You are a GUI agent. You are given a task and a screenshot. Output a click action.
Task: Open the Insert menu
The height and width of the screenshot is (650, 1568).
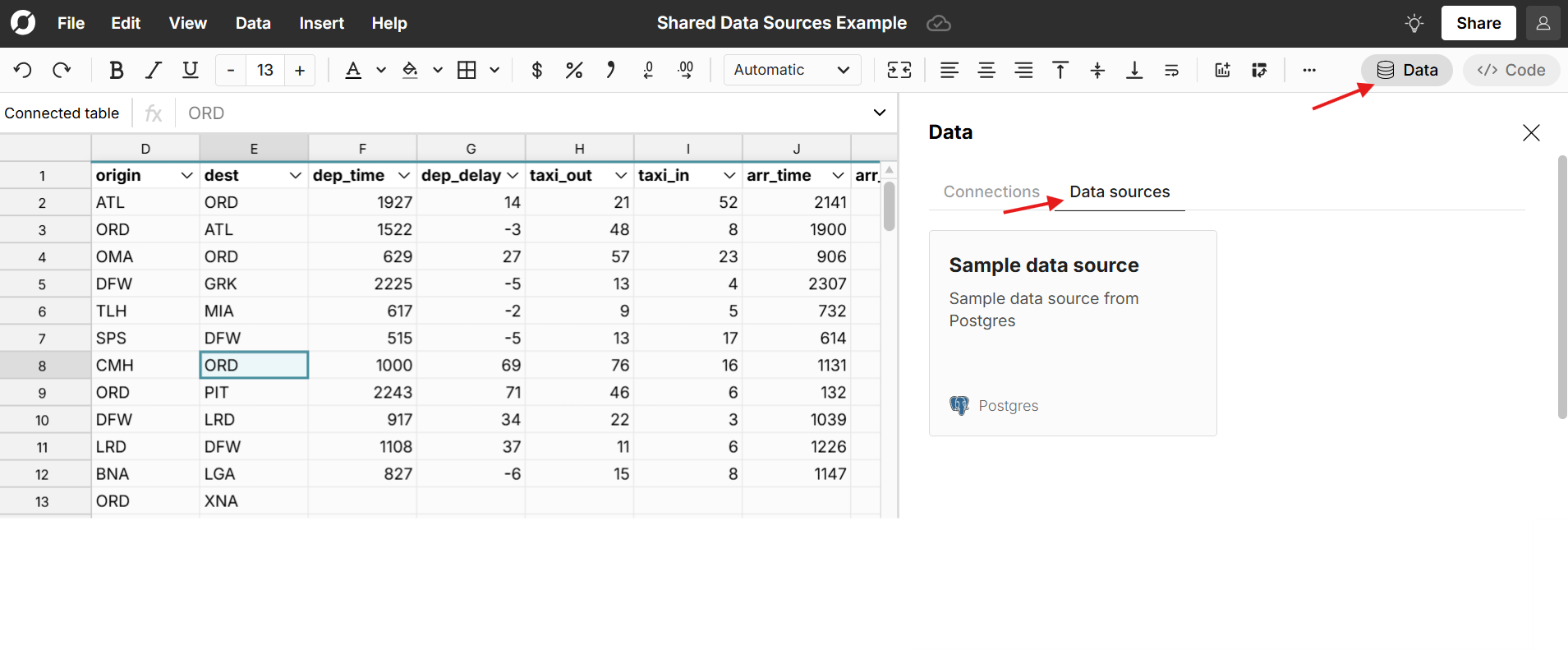tap(321, 23)
